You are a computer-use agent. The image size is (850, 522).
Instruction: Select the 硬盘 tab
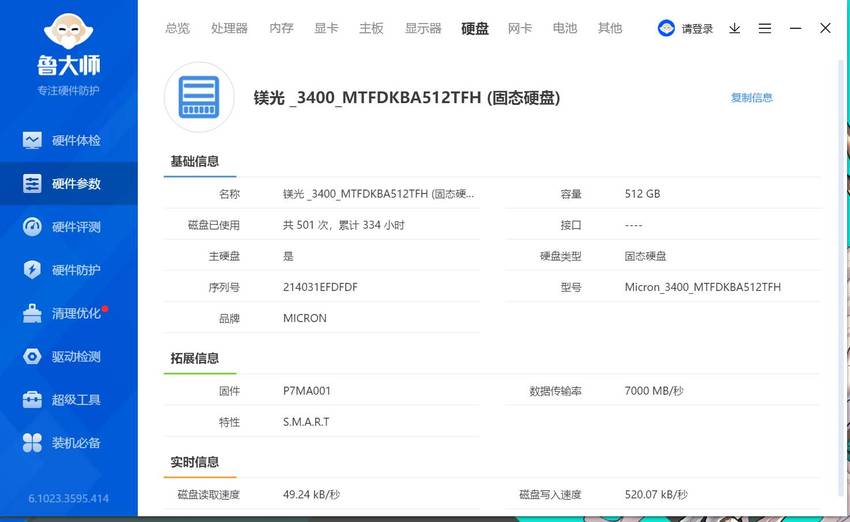475,28
